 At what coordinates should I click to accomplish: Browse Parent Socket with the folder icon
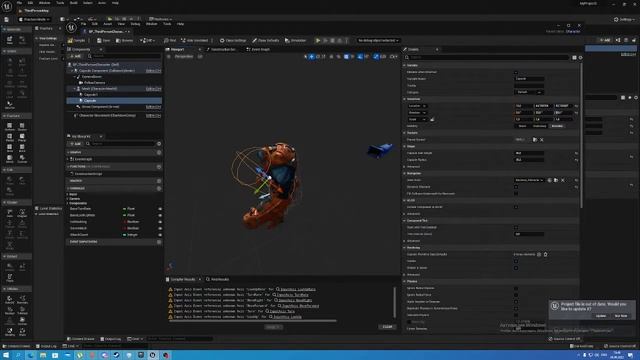[x=535, y=140]
